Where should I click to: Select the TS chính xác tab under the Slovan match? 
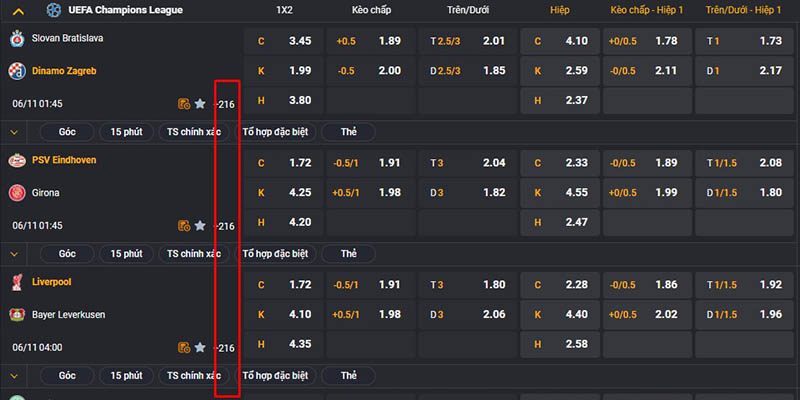tap(194, 132)
